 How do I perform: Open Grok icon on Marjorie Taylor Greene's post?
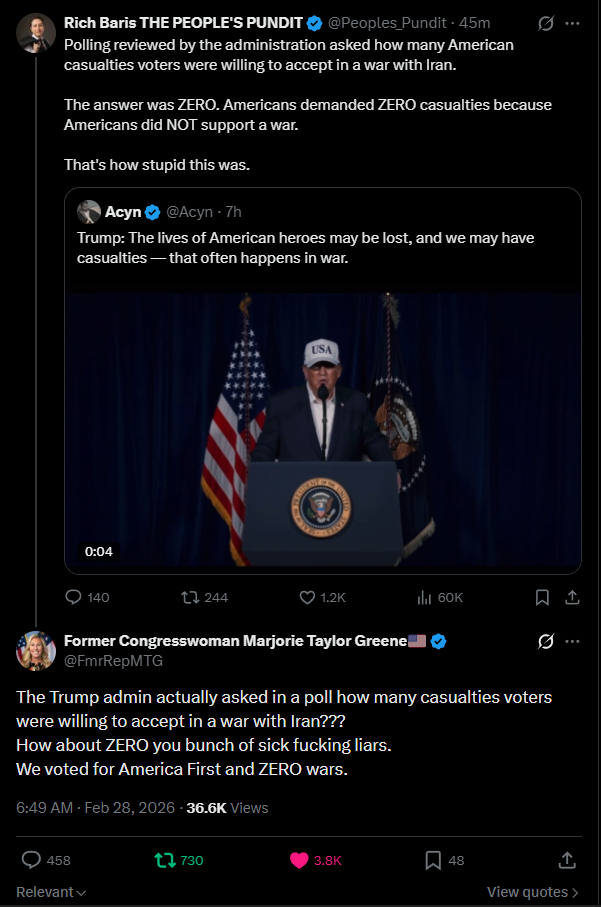click(x=546, y=641)
